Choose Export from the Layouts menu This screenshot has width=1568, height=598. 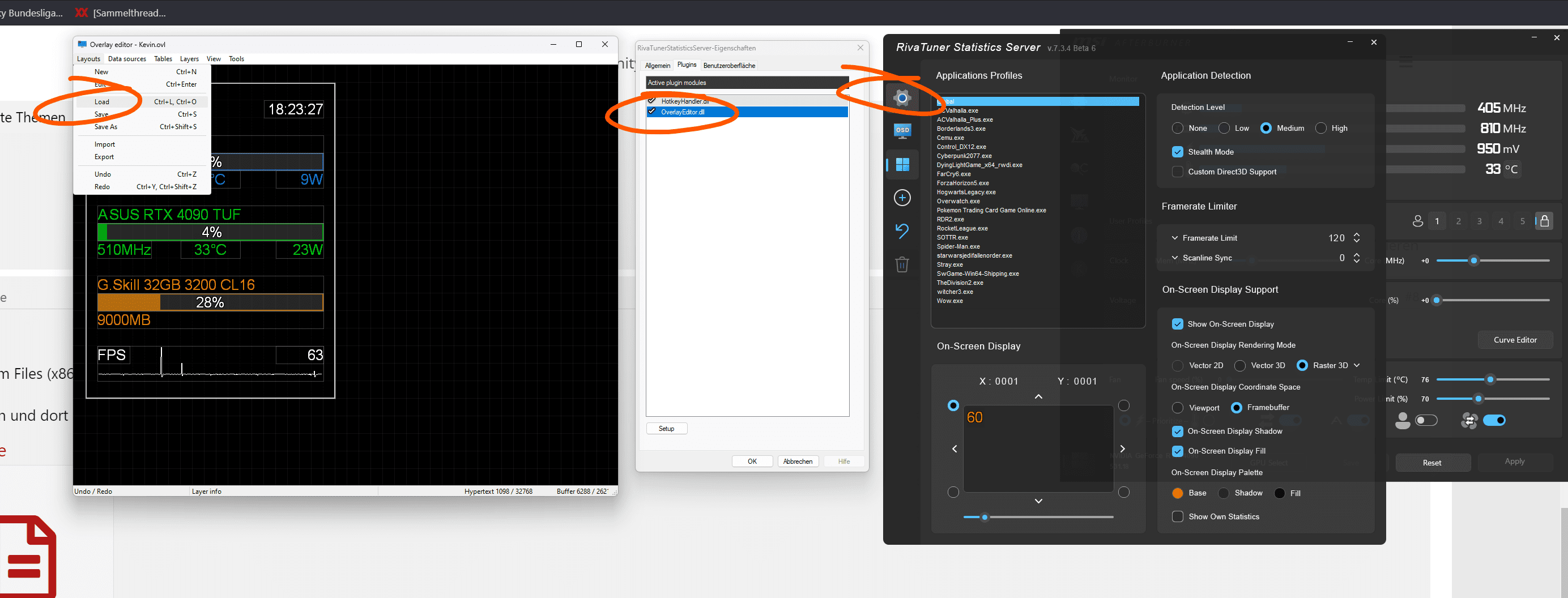coord(142,157)
